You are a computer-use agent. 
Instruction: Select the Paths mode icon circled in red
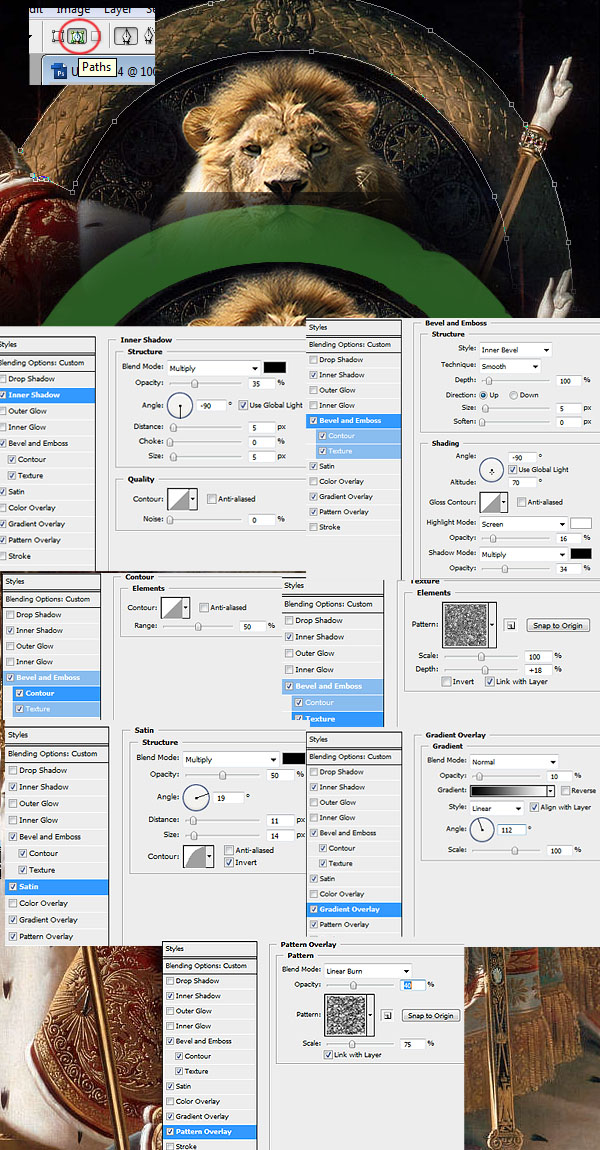(78, 36)
